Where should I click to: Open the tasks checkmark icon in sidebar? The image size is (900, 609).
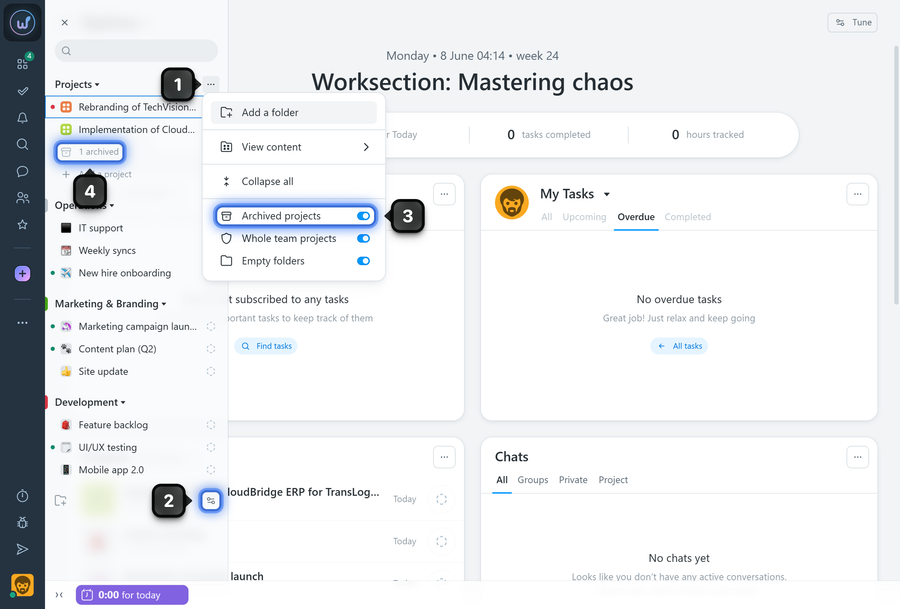coord(22,91)
